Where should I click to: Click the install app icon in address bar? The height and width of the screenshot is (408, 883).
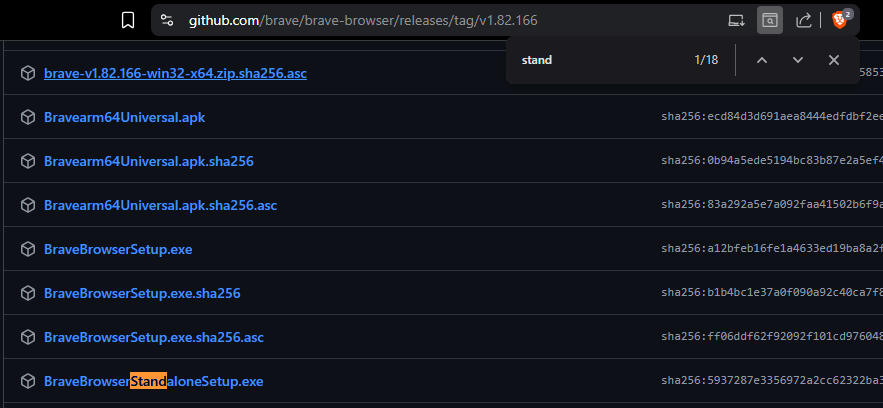click(735, 21)
